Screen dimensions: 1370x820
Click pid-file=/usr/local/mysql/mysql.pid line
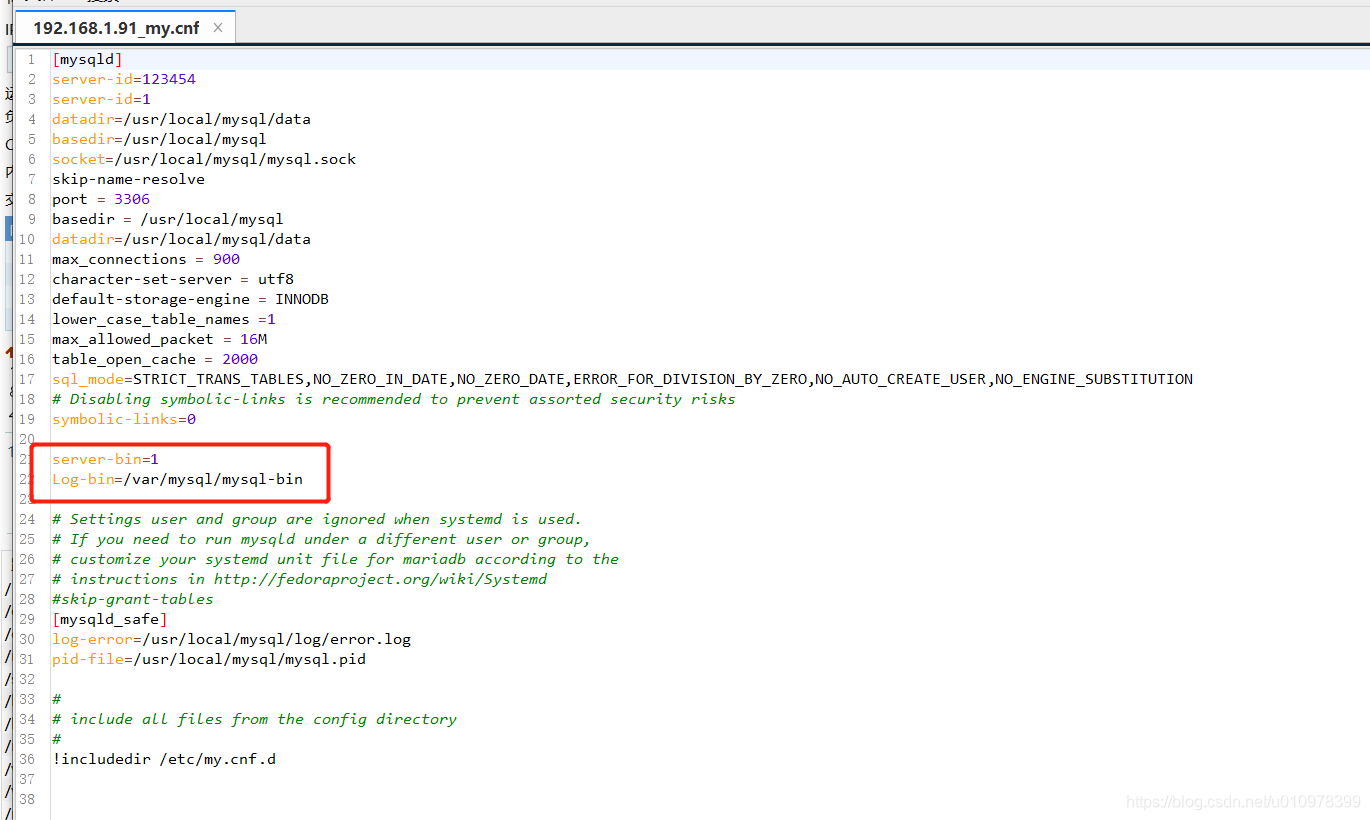(x=209, y=659)
